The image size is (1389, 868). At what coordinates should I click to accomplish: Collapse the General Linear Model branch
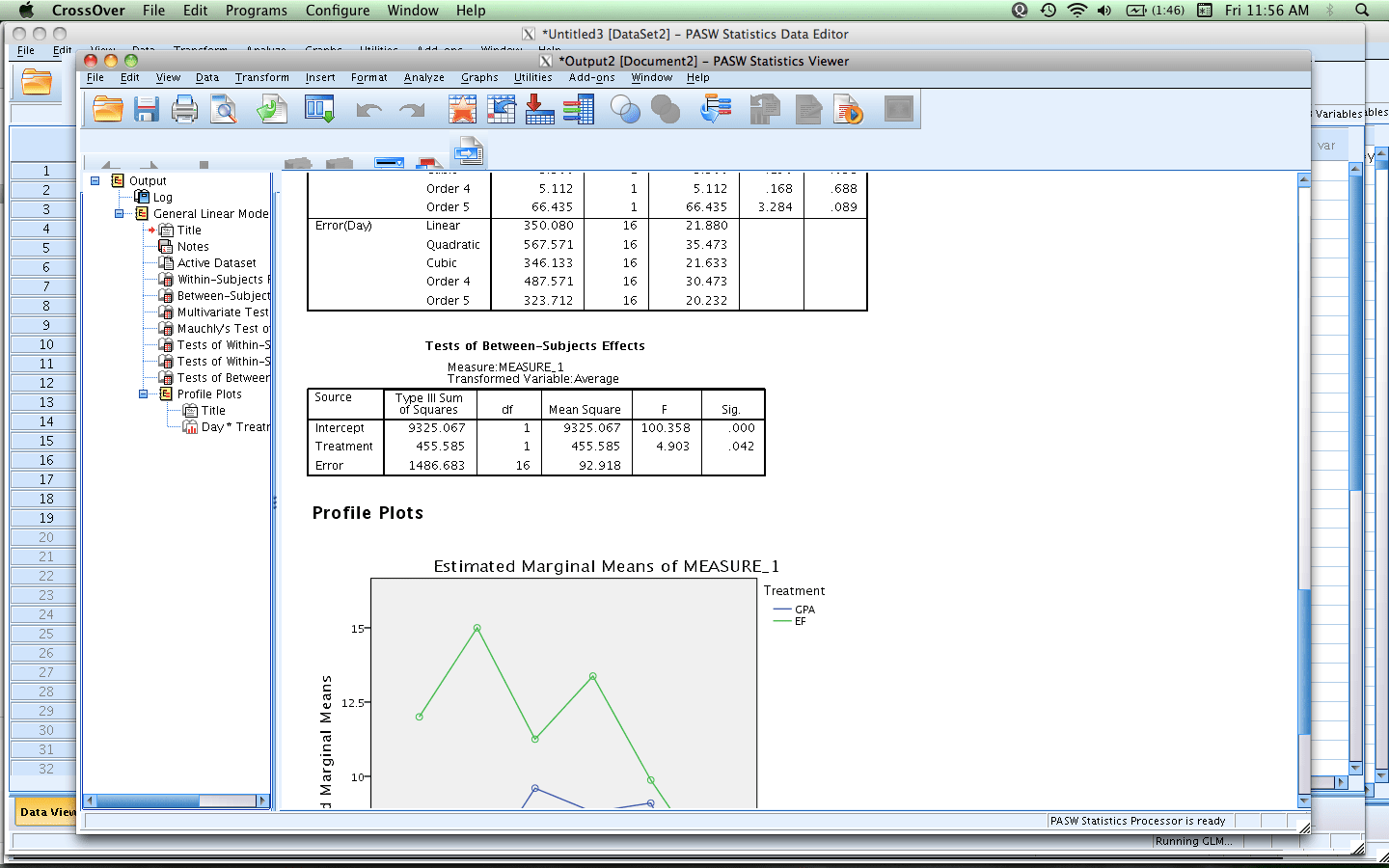coord(121,213)
